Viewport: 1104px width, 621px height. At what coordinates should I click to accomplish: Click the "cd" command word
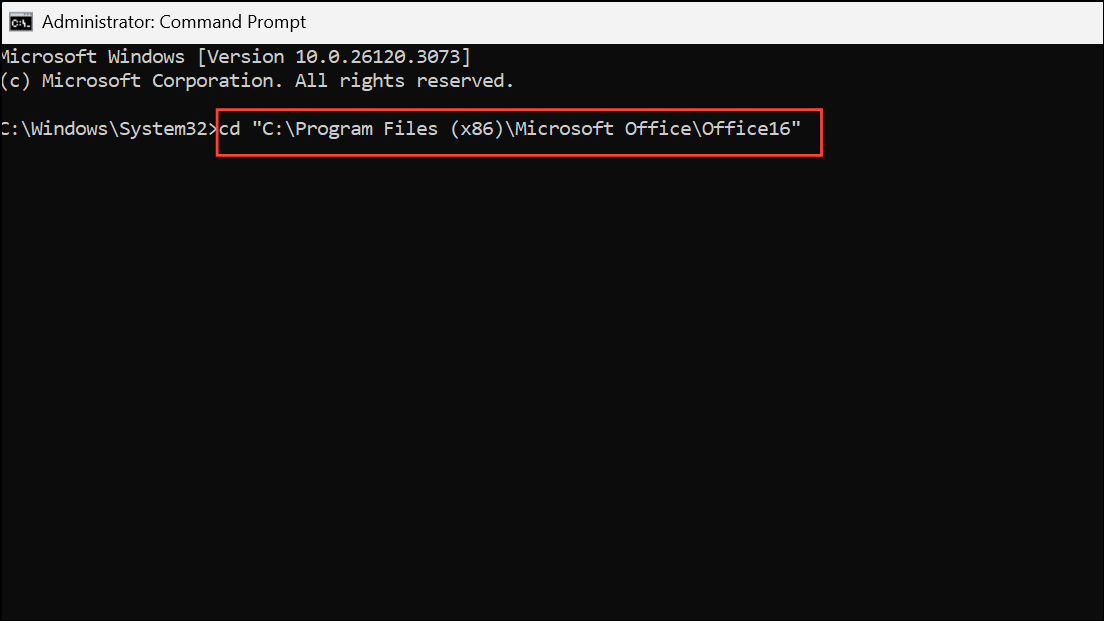coord(230,129)
